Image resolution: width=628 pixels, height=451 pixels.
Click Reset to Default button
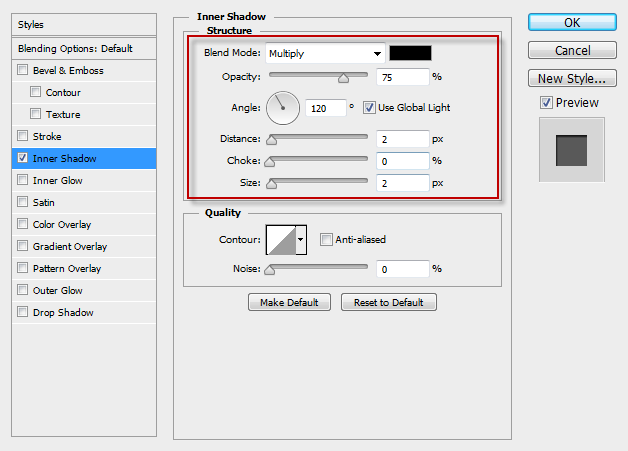(388, 302)
